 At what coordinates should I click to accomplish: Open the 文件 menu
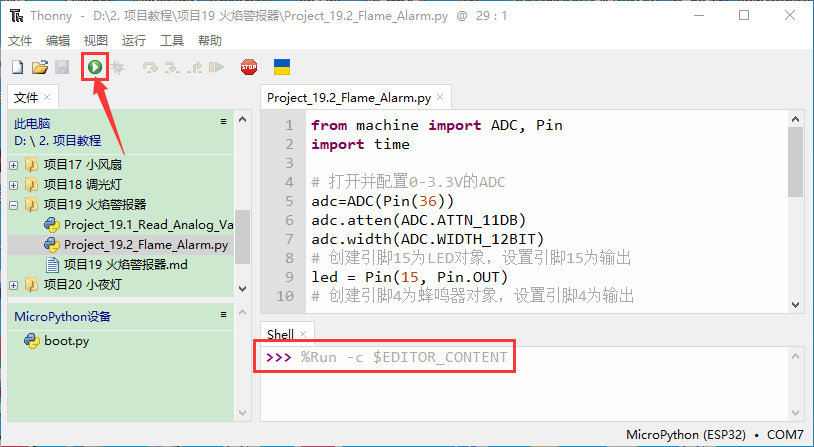point(20,40)
